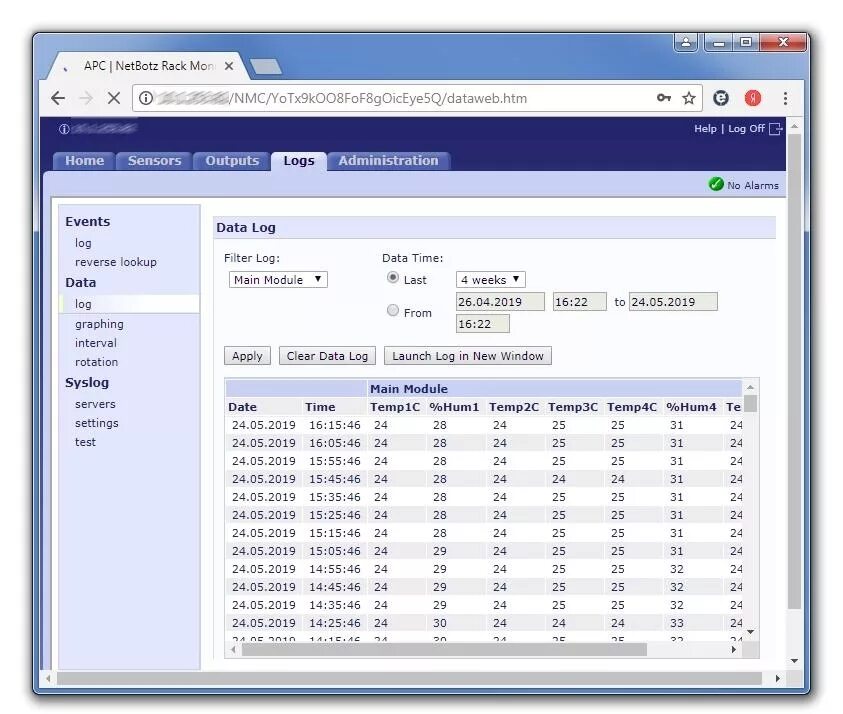The height and width of the screenshot is (714, 843).
Task: Click the data table vertical scrollbar thumb
Action: (751, 403)
